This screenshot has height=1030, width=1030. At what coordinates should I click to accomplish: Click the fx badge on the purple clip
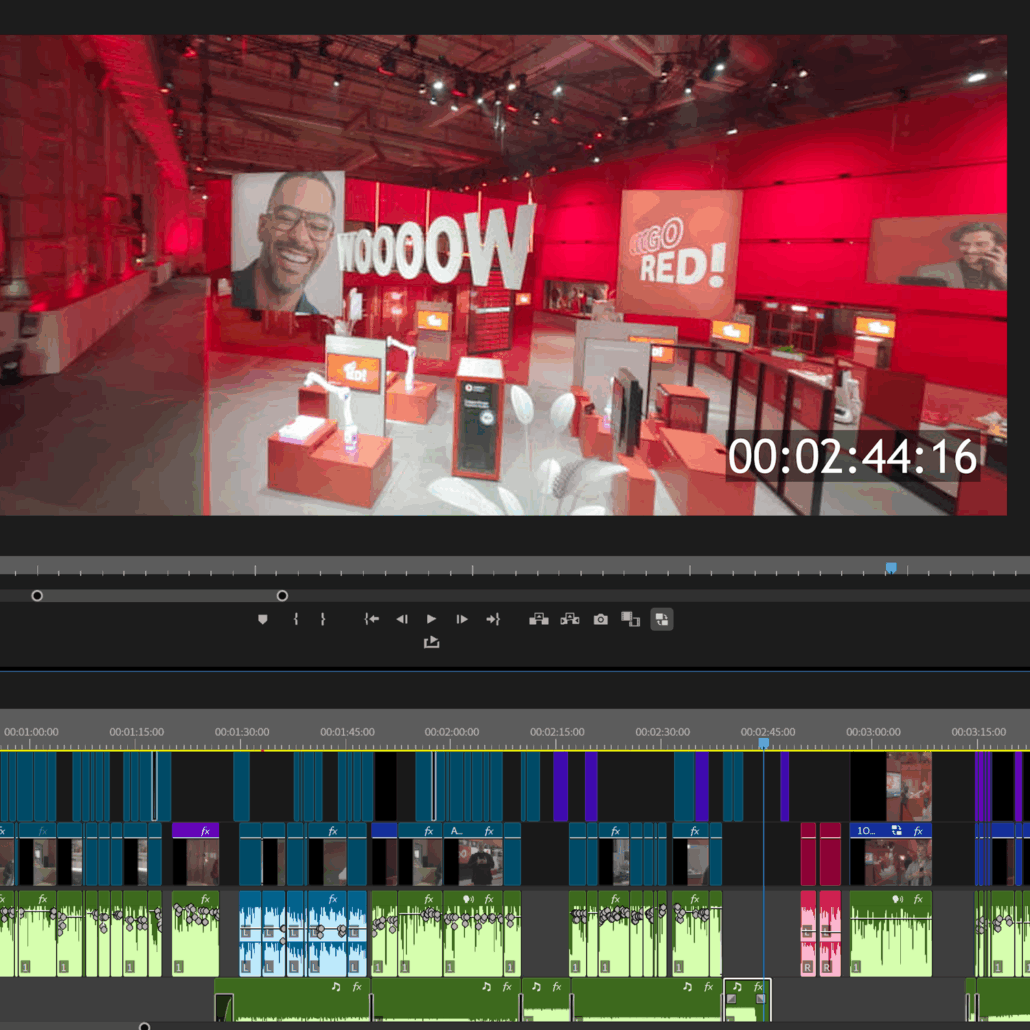(x=206, y=831)
